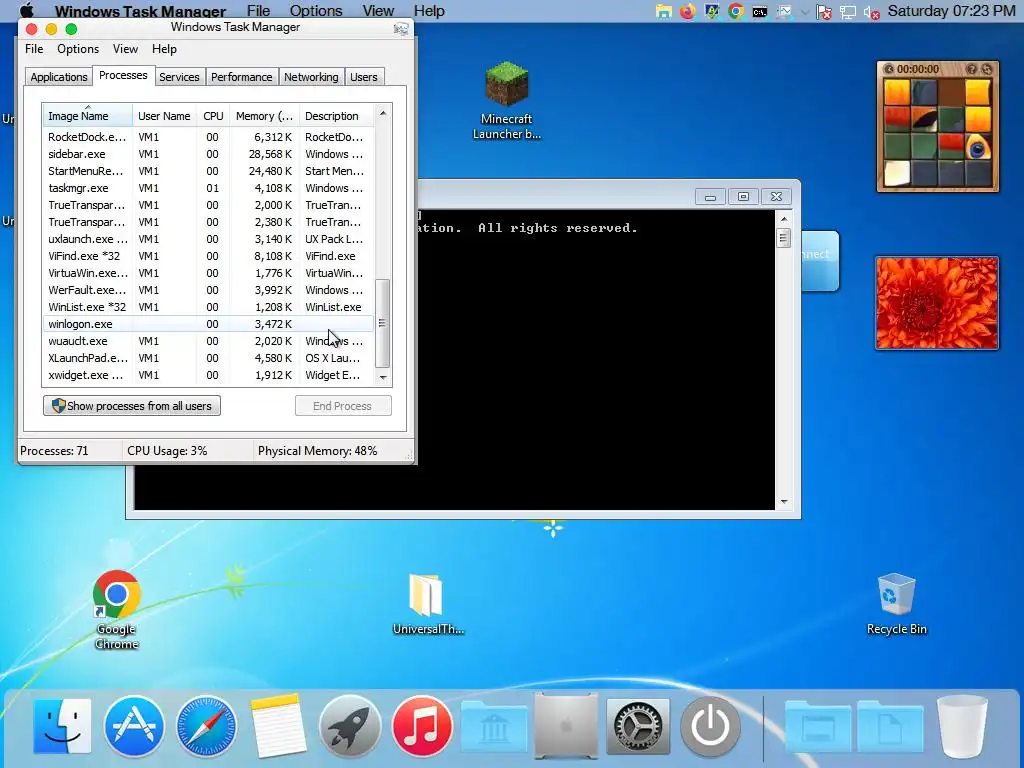Open System Preferences gear in dock
Image resolution: width=1024 pixels, height=768 pixels.
point(638,726)
